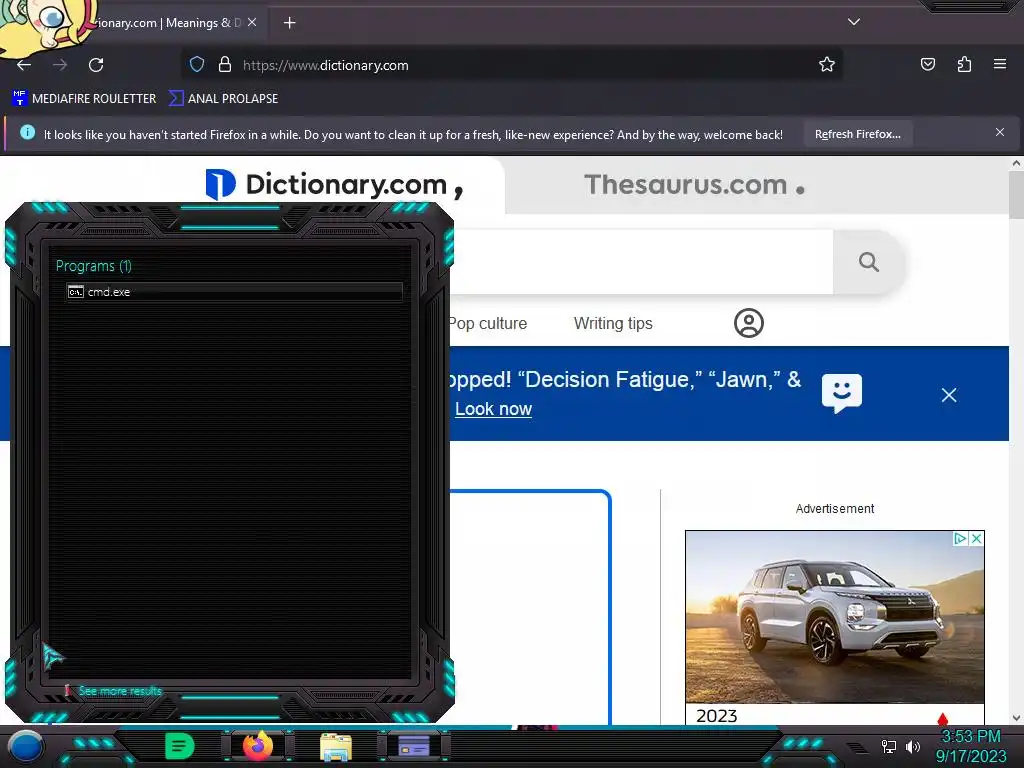Click See more results in start menu
This screenshot has width=1024, height=768.
pyautogui.click(x=120, y=691)
